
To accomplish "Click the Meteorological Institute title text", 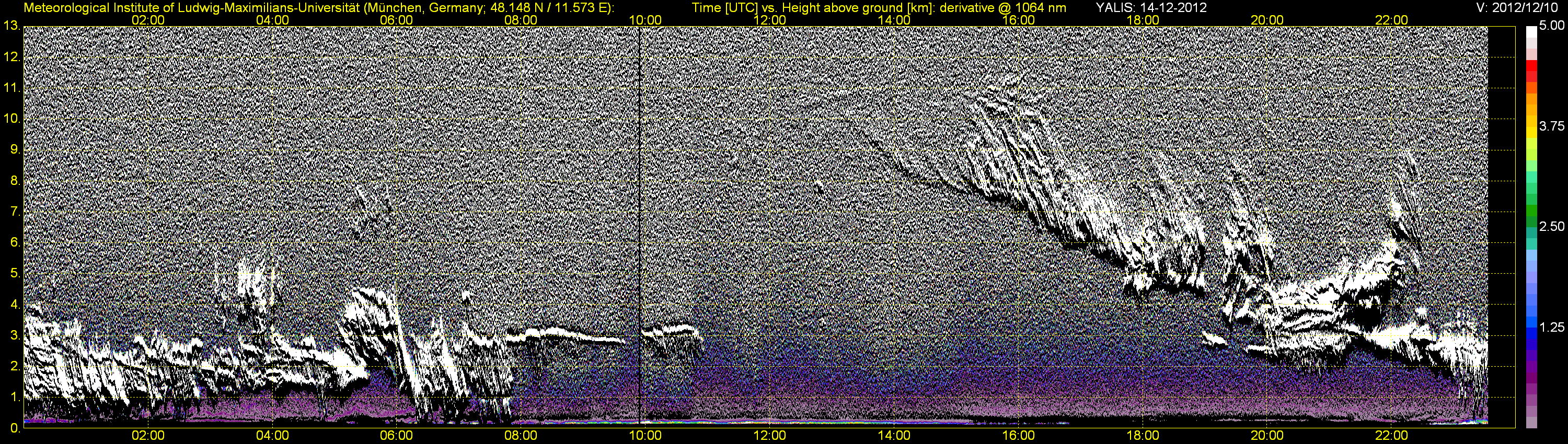I will point(318,8).
